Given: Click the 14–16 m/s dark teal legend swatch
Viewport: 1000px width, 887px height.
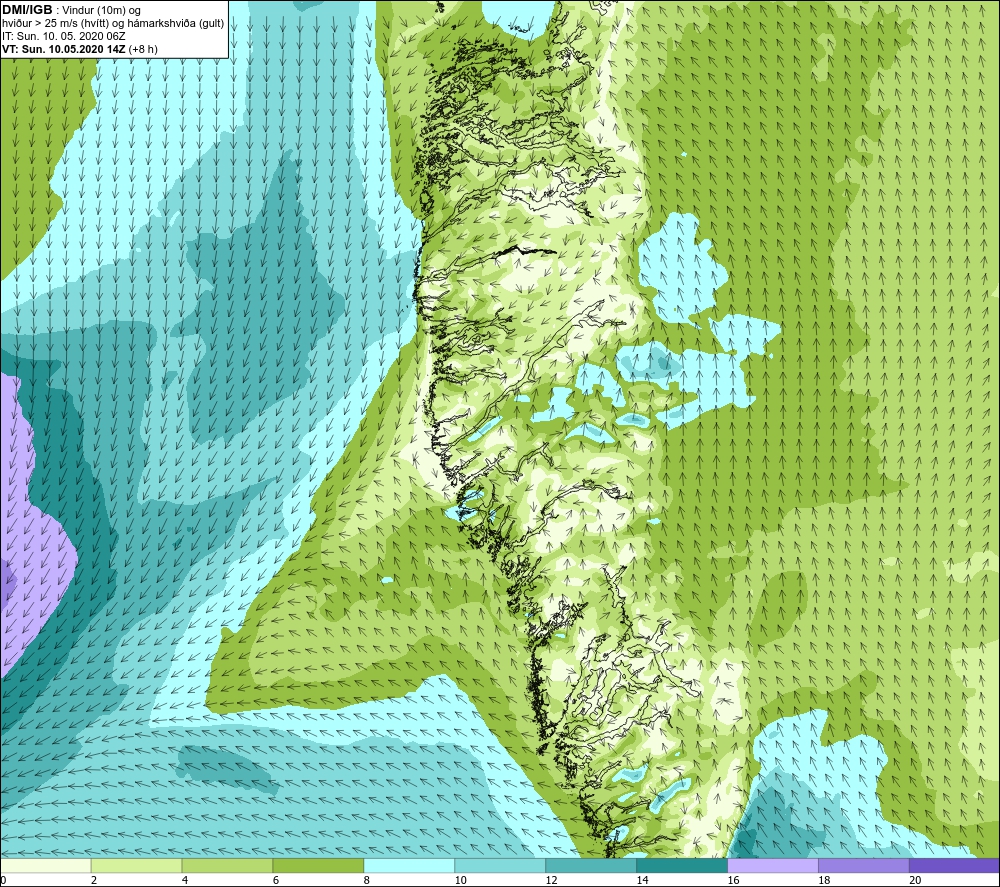Looking at the screenshot, I should point(682,865).
